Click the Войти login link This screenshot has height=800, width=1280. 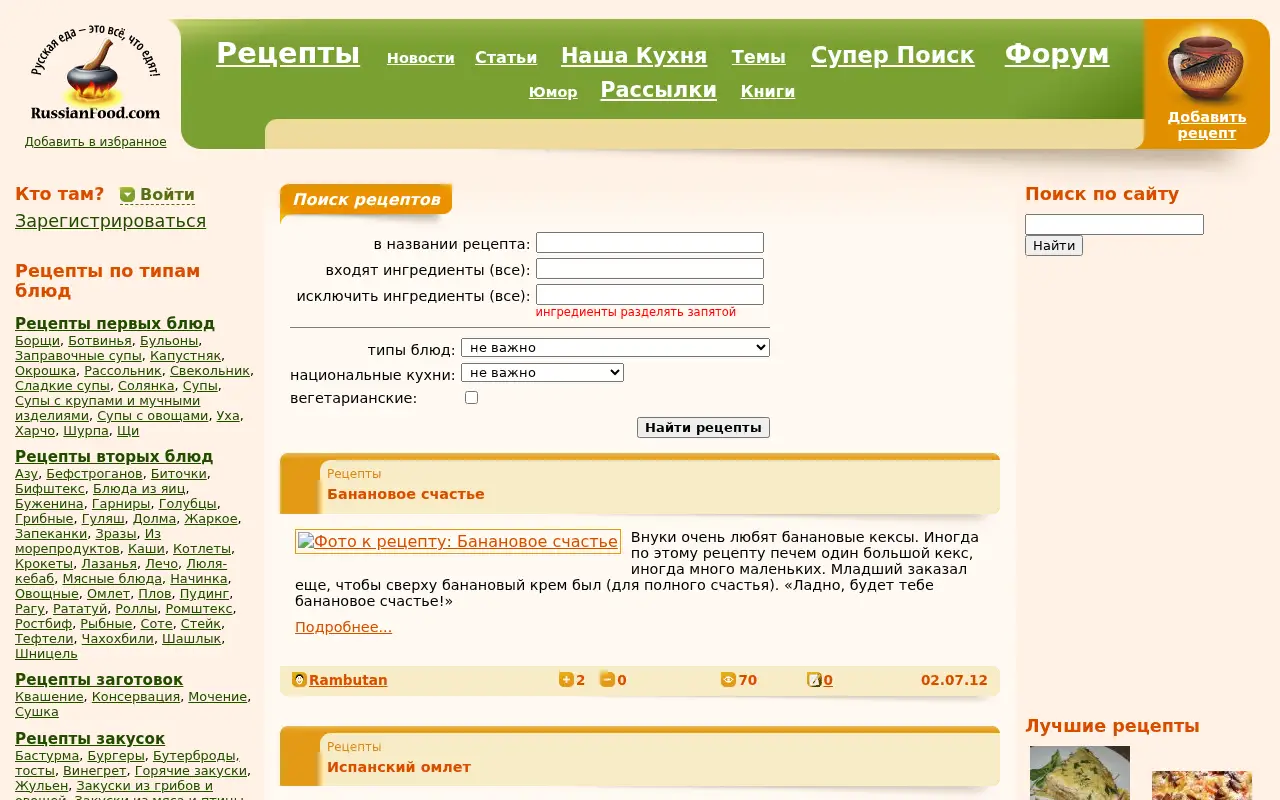(167, 195)
